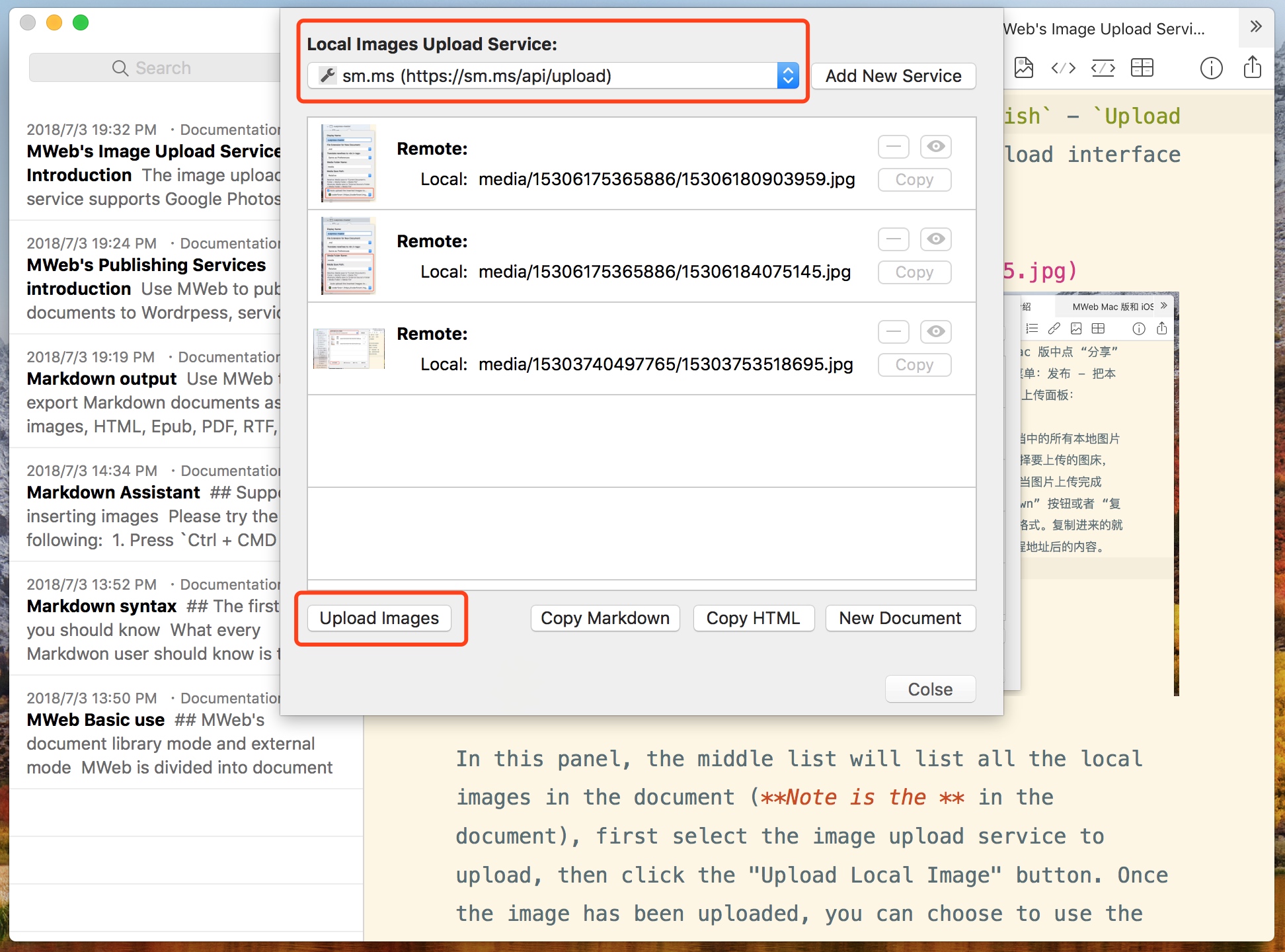
Task: Open the document info icon
Action: pyautogui.click(x=1211, y=67)
